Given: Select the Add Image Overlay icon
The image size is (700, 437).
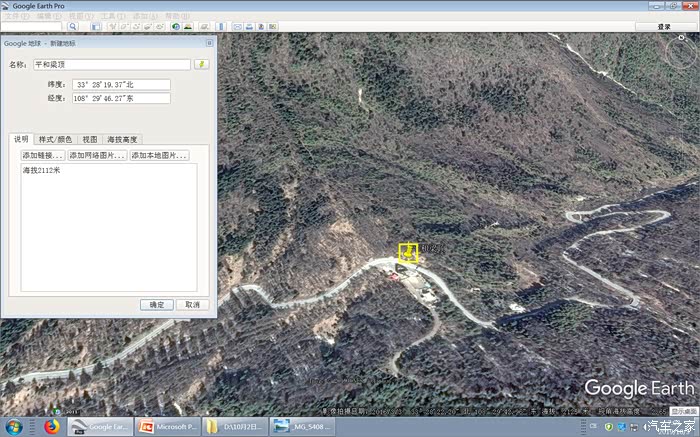Looking at the screenshot, I should [x=148, y=26].
